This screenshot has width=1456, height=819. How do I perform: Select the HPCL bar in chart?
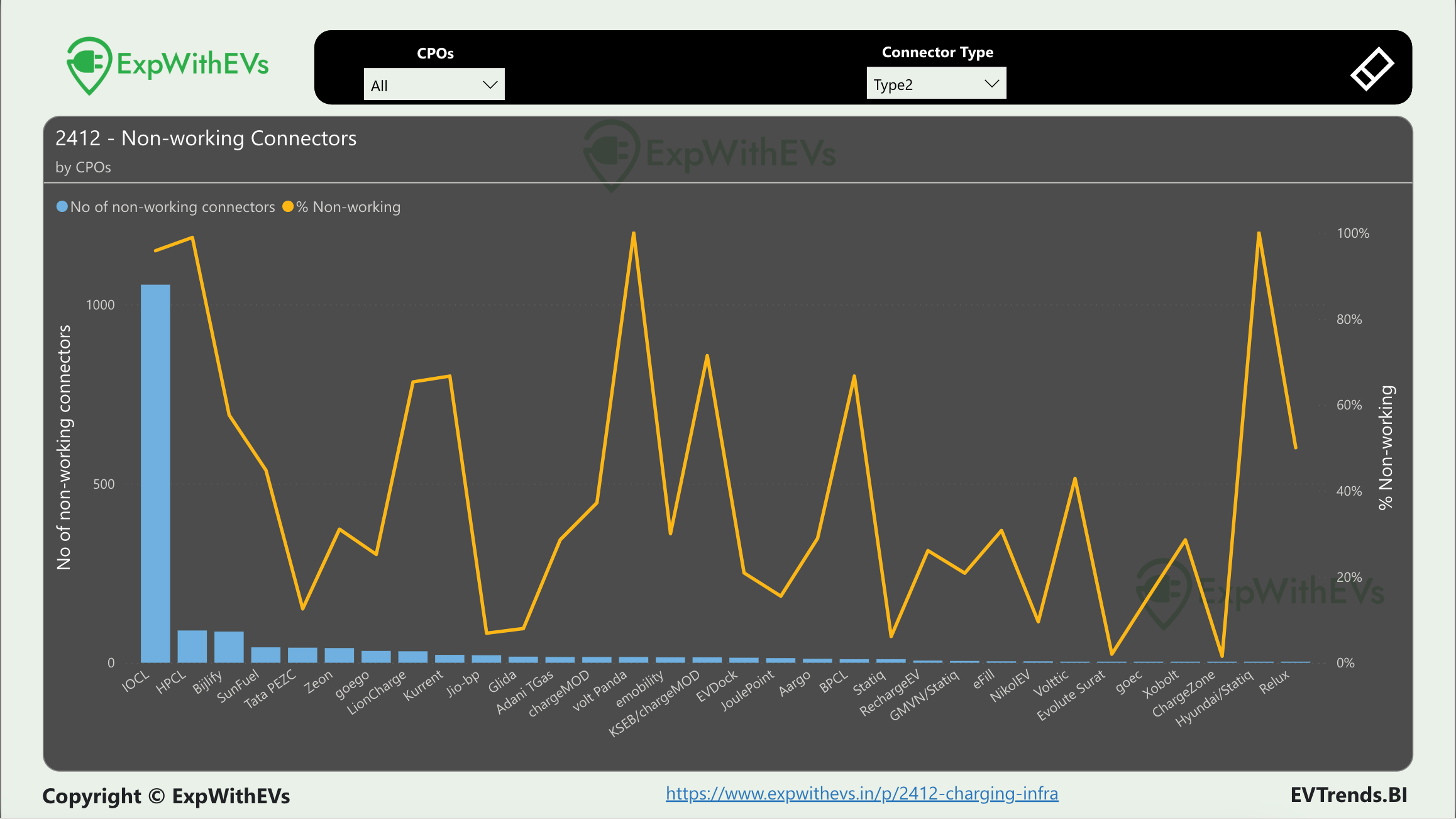coord(192,646)
